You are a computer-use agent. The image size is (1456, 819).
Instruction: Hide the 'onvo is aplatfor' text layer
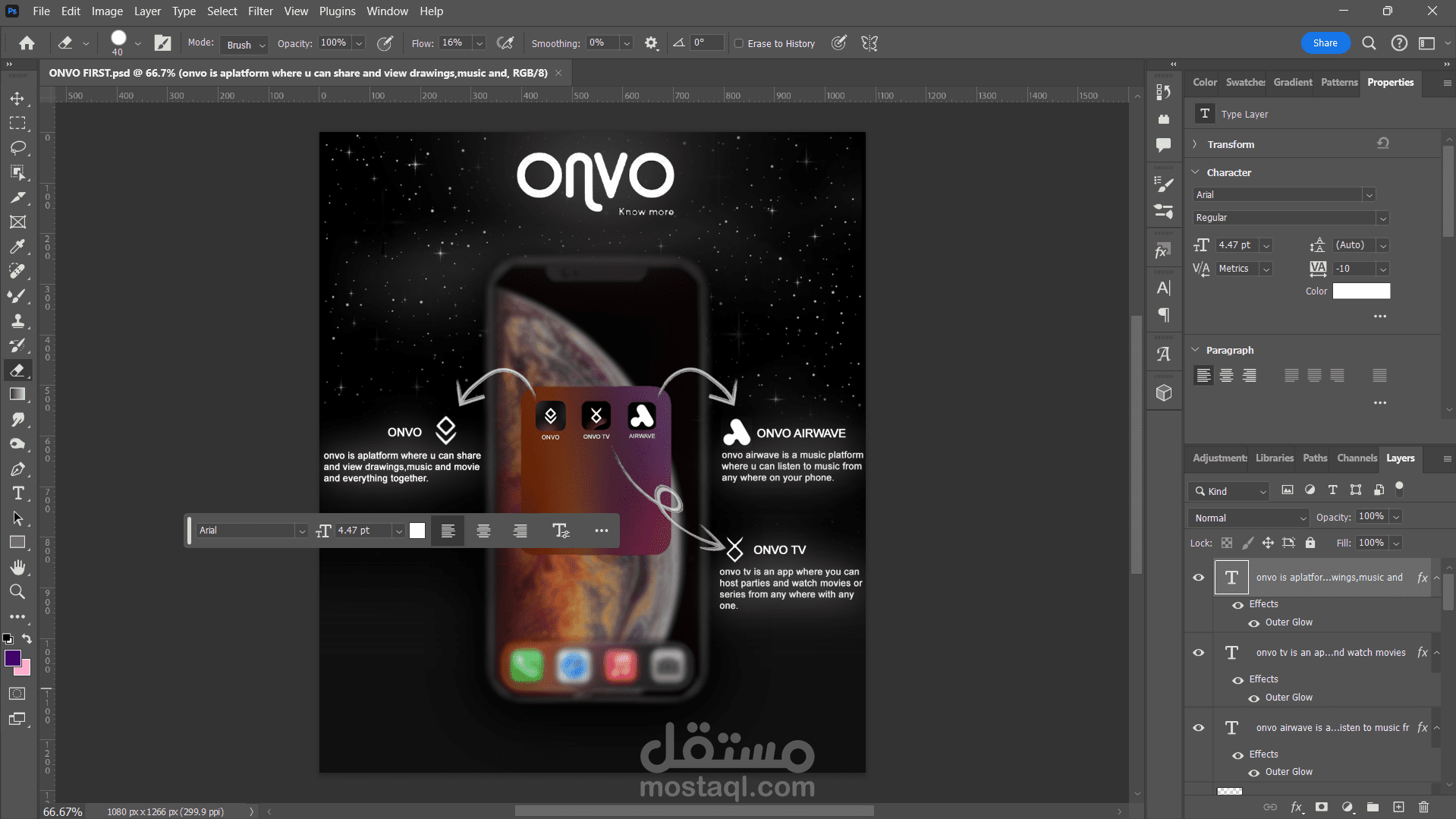[1199, 578]
